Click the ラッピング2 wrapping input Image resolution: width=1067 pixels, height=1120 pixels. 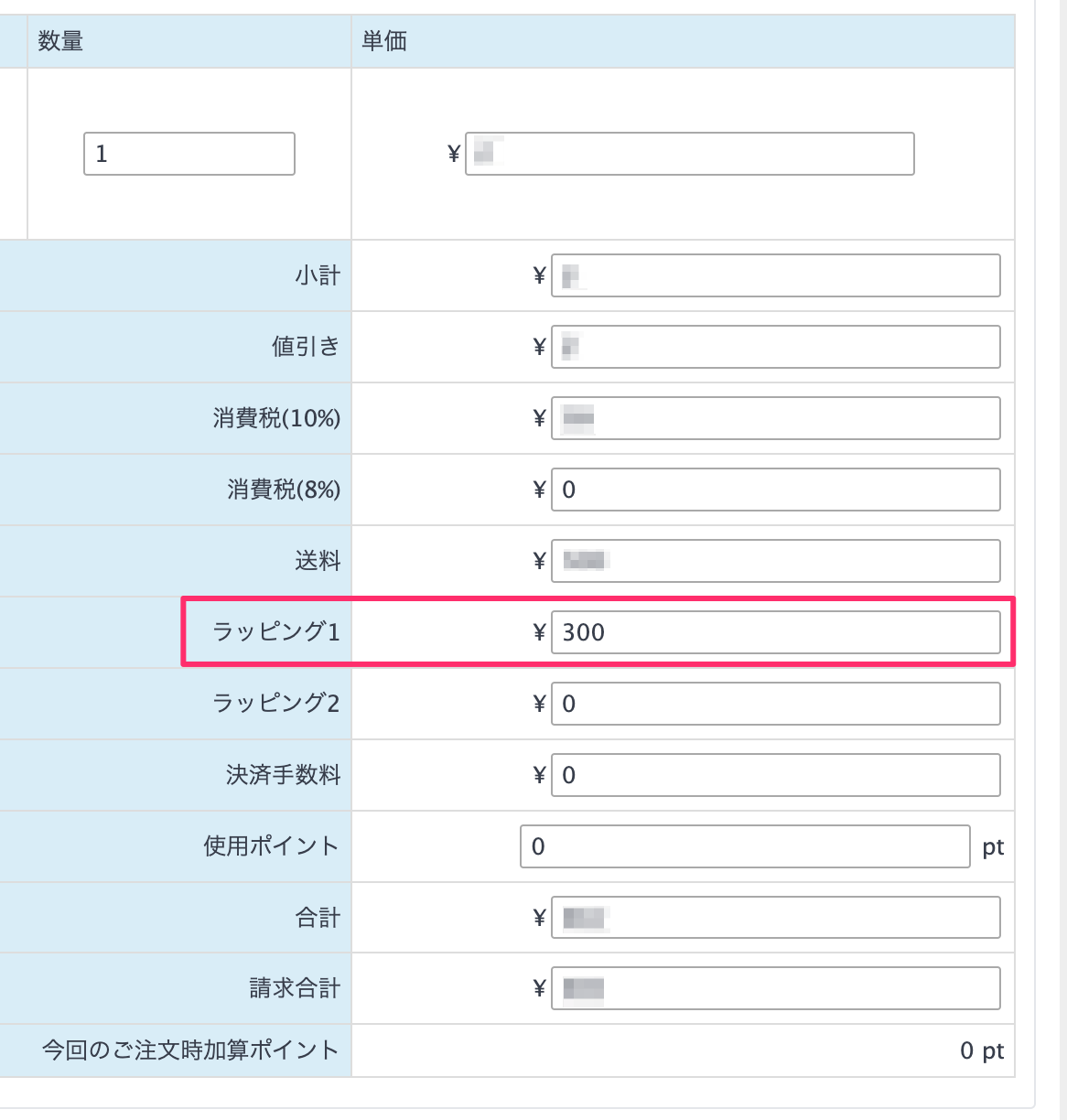(x=775, y=704)
